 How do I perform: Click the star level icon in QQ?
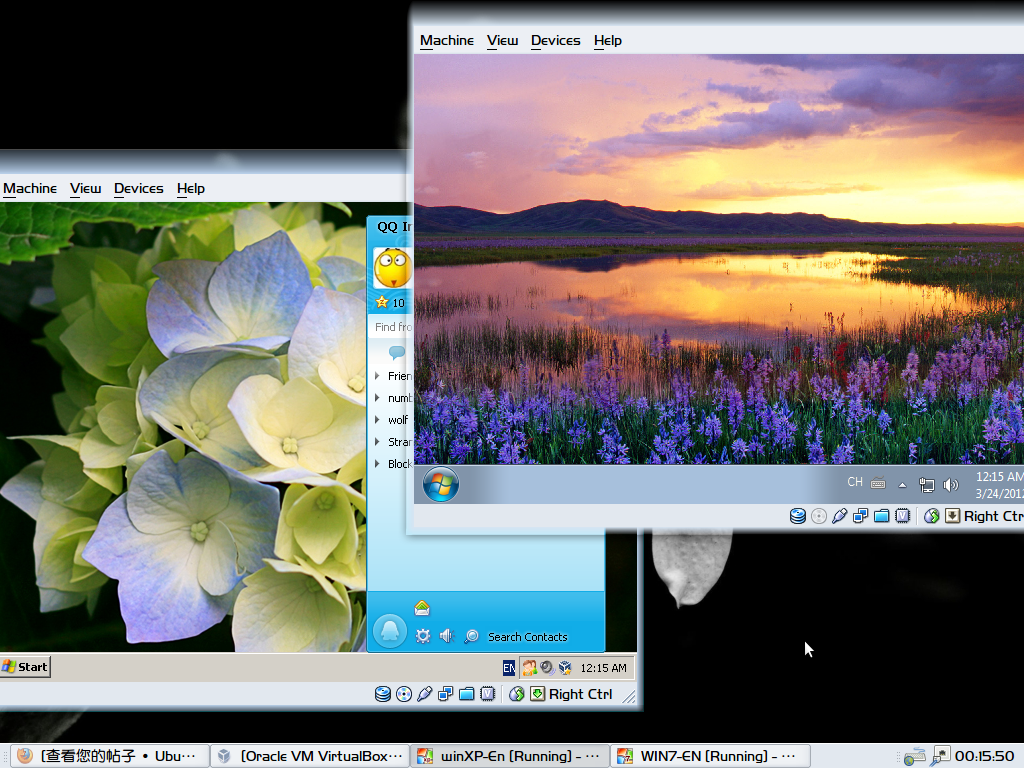pos(382,302)
